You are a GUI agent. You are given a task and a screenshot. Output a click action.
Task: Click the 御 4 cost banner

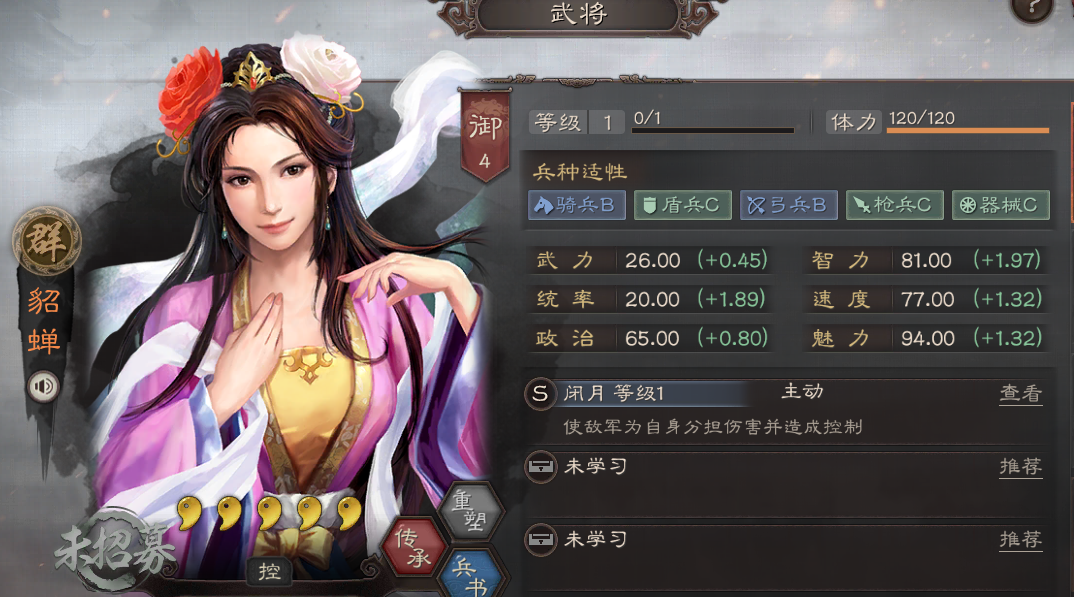click(485, 137)
